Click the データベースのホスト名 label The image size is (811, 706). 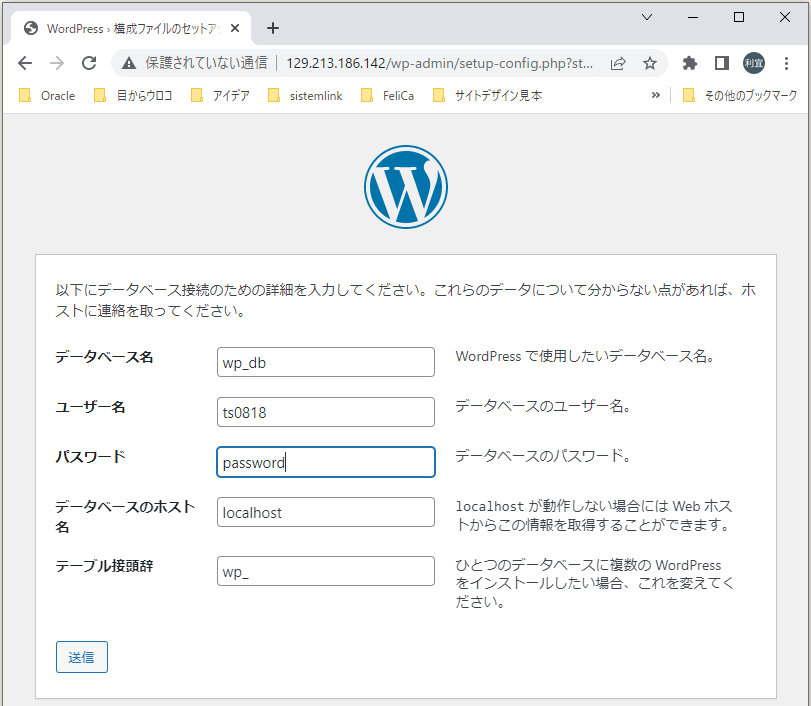125,517
